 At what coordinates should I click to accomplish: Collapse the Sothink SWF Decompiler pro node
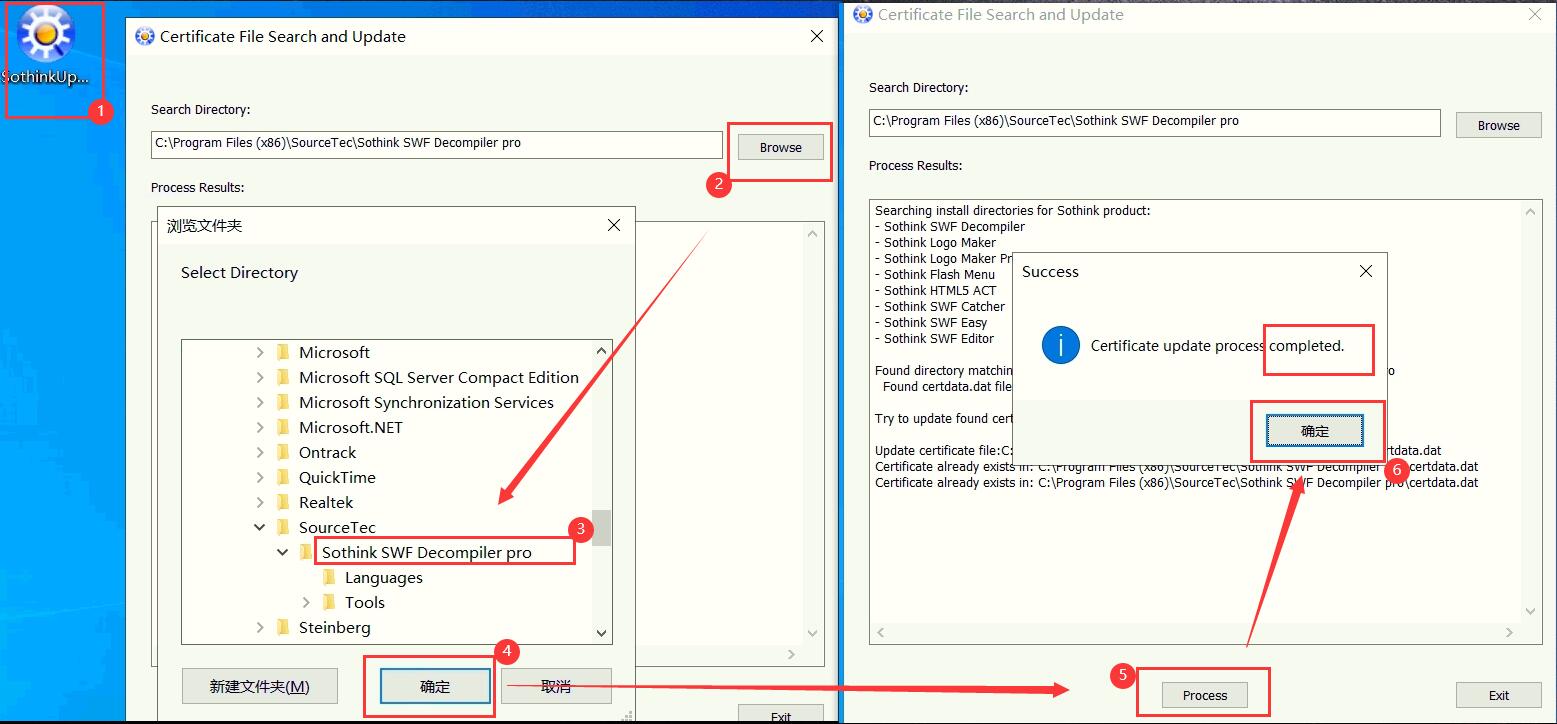click(x=283, y=552)
